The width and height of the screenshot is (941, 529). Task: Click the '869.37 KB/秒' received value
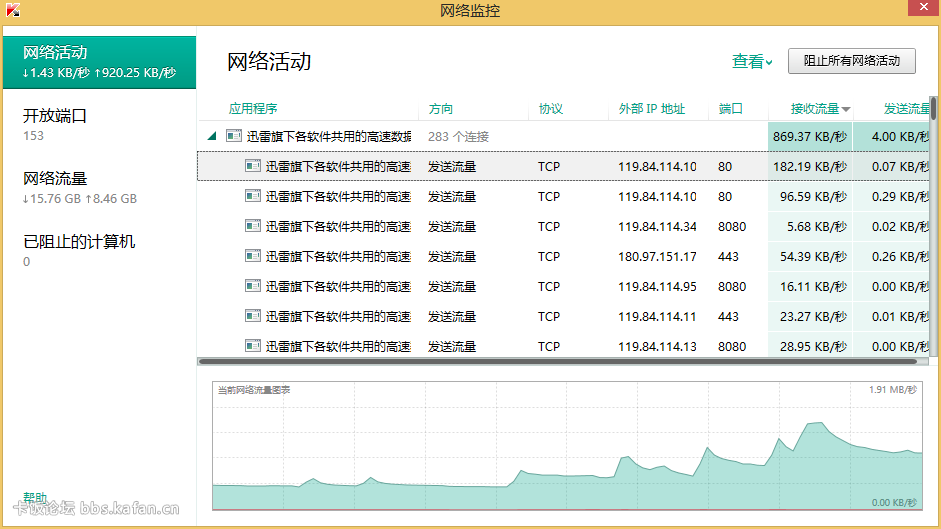coord(810,136)
